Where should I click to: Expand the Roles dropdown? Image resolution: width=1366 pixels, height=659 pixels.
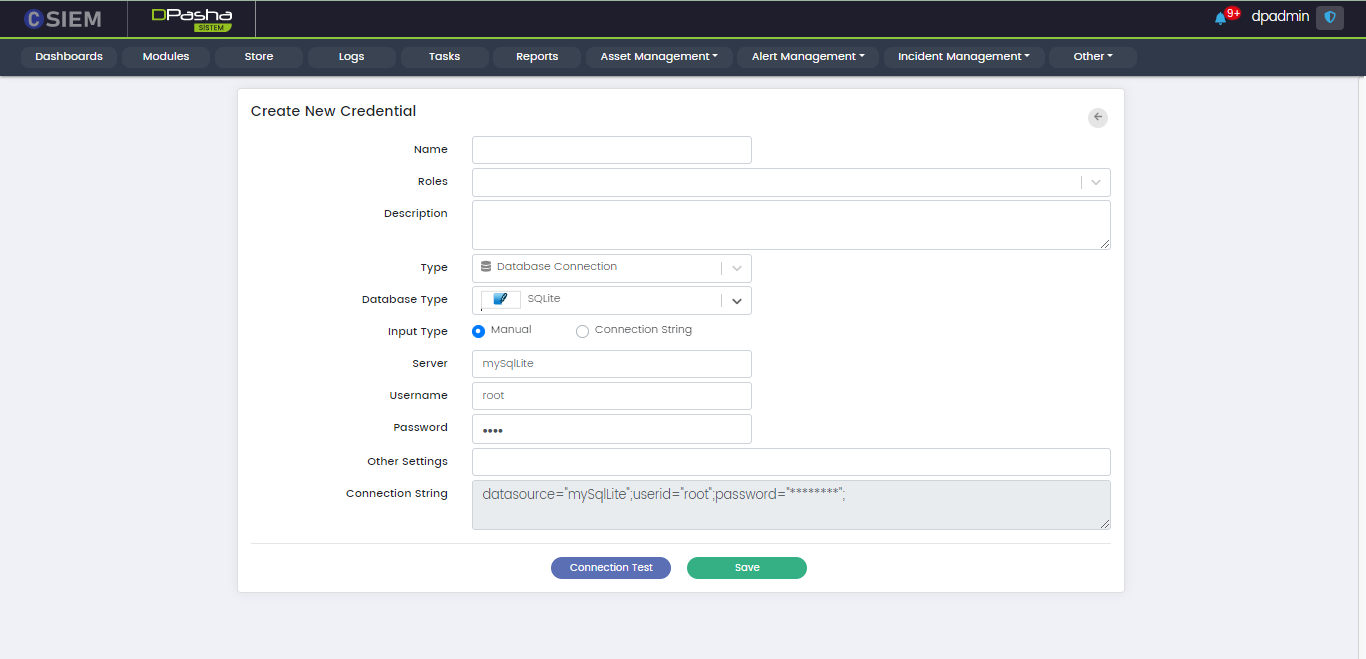pos(1096,182)
